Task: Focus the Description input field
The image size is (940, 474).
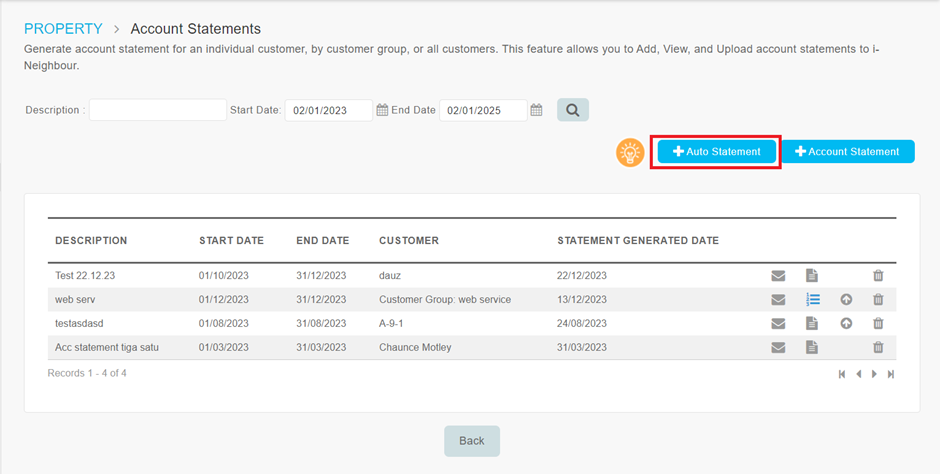Action: [x=158, y=110]
